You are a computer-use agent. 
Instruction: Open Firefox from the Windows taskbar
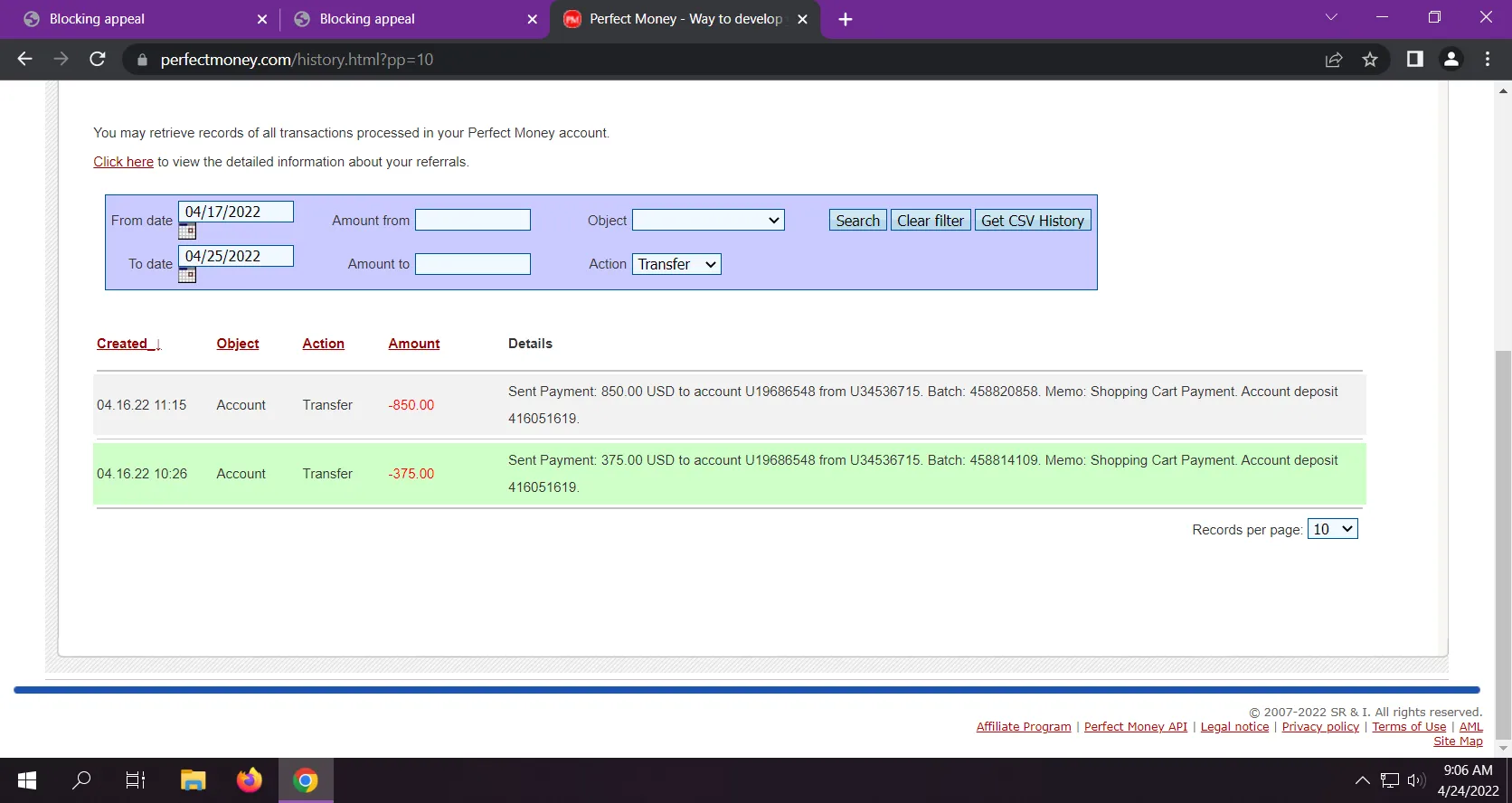pyautogui.click(x=249, y=780)
